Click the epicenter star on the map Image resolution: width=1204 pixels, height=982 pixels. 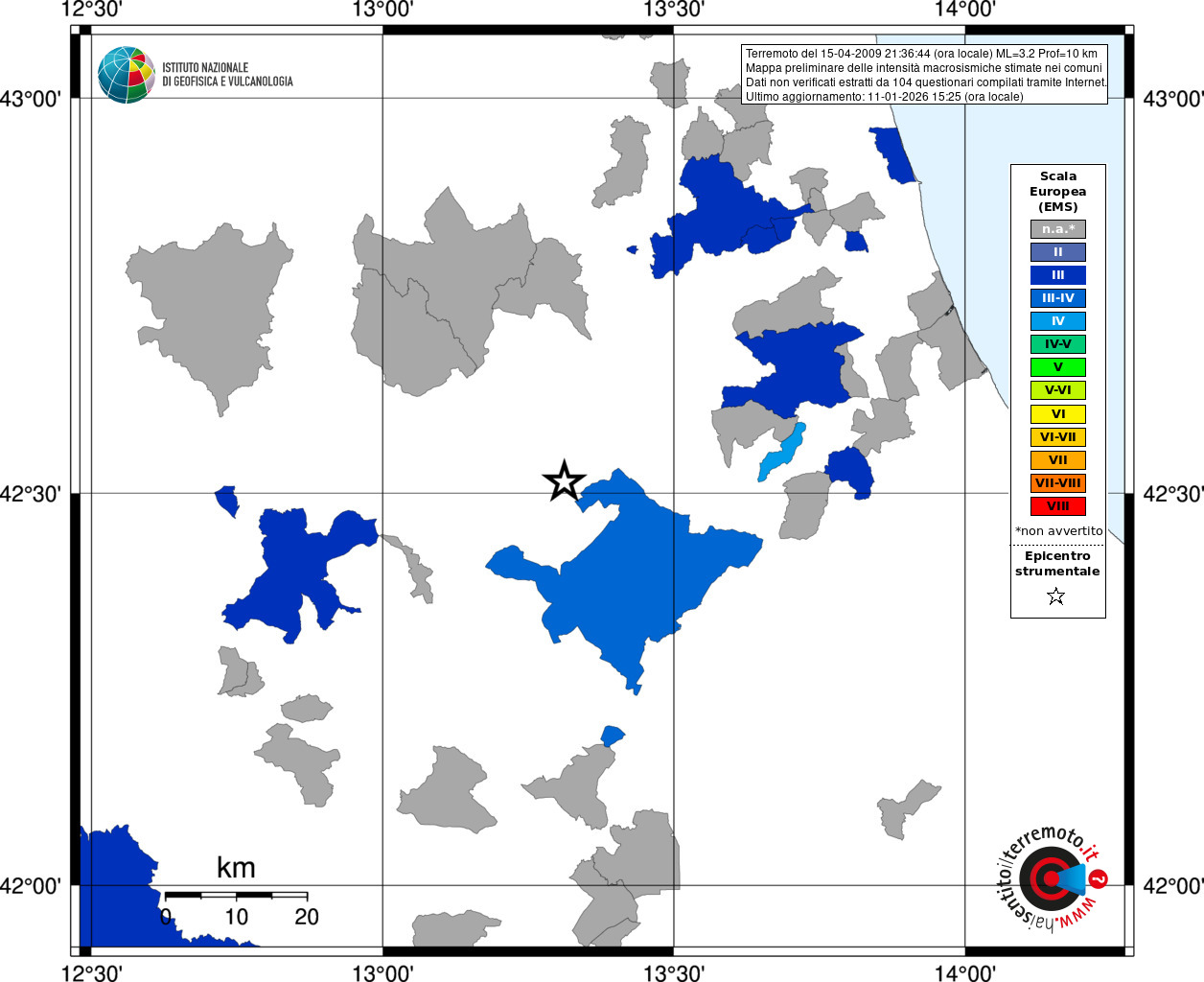tap(565, 480)
